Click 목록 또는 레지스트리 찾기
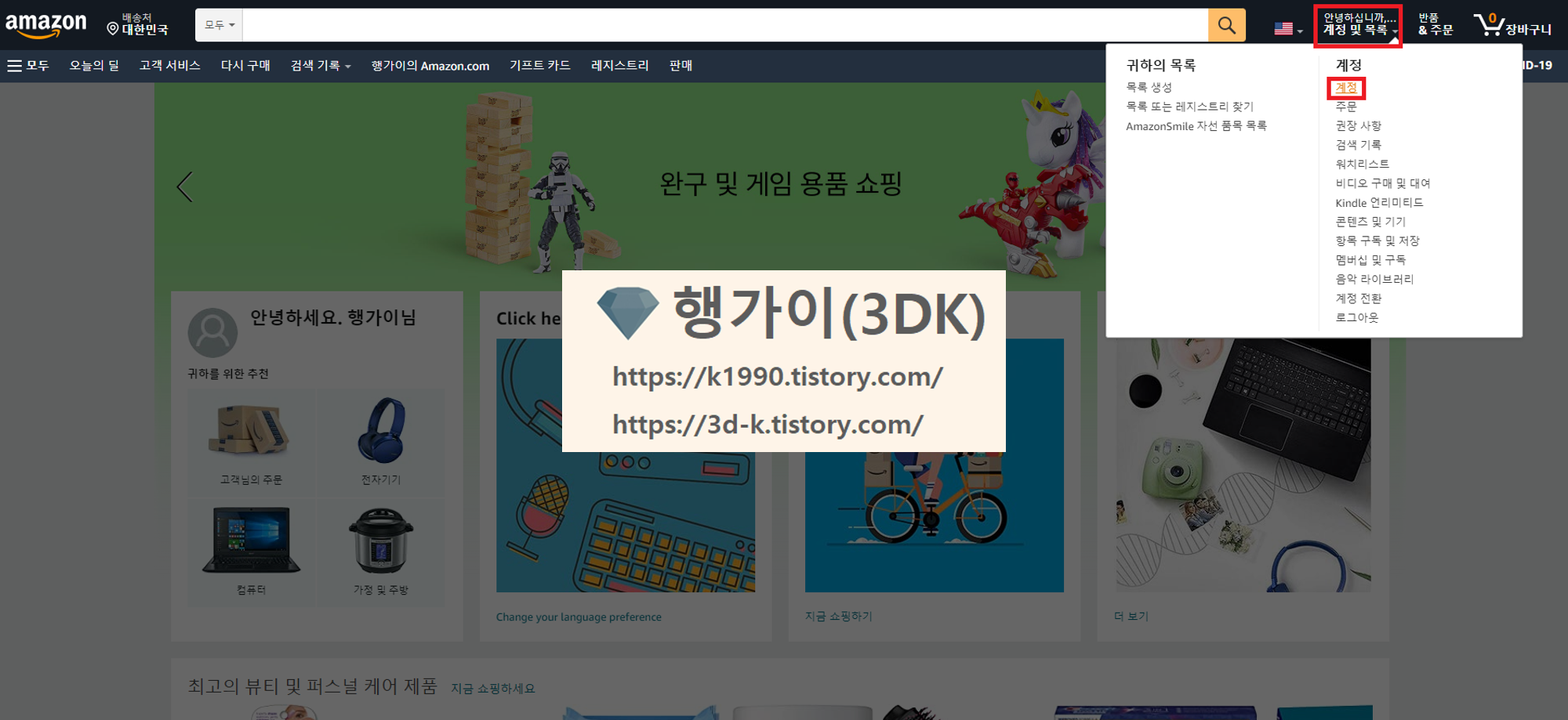Viewport: 1568px width, 720px height. coord(1190,107)
